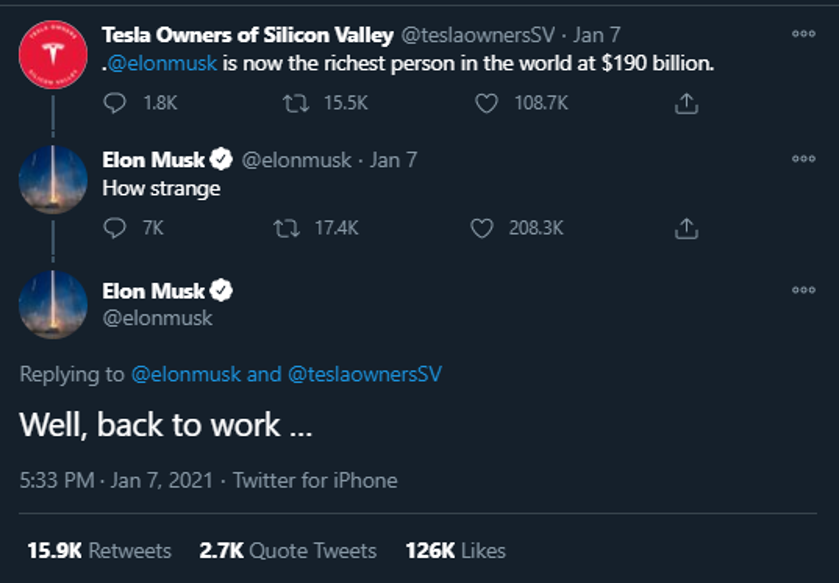Open more options for "Well, back to work" tweet

pos(803,290)
